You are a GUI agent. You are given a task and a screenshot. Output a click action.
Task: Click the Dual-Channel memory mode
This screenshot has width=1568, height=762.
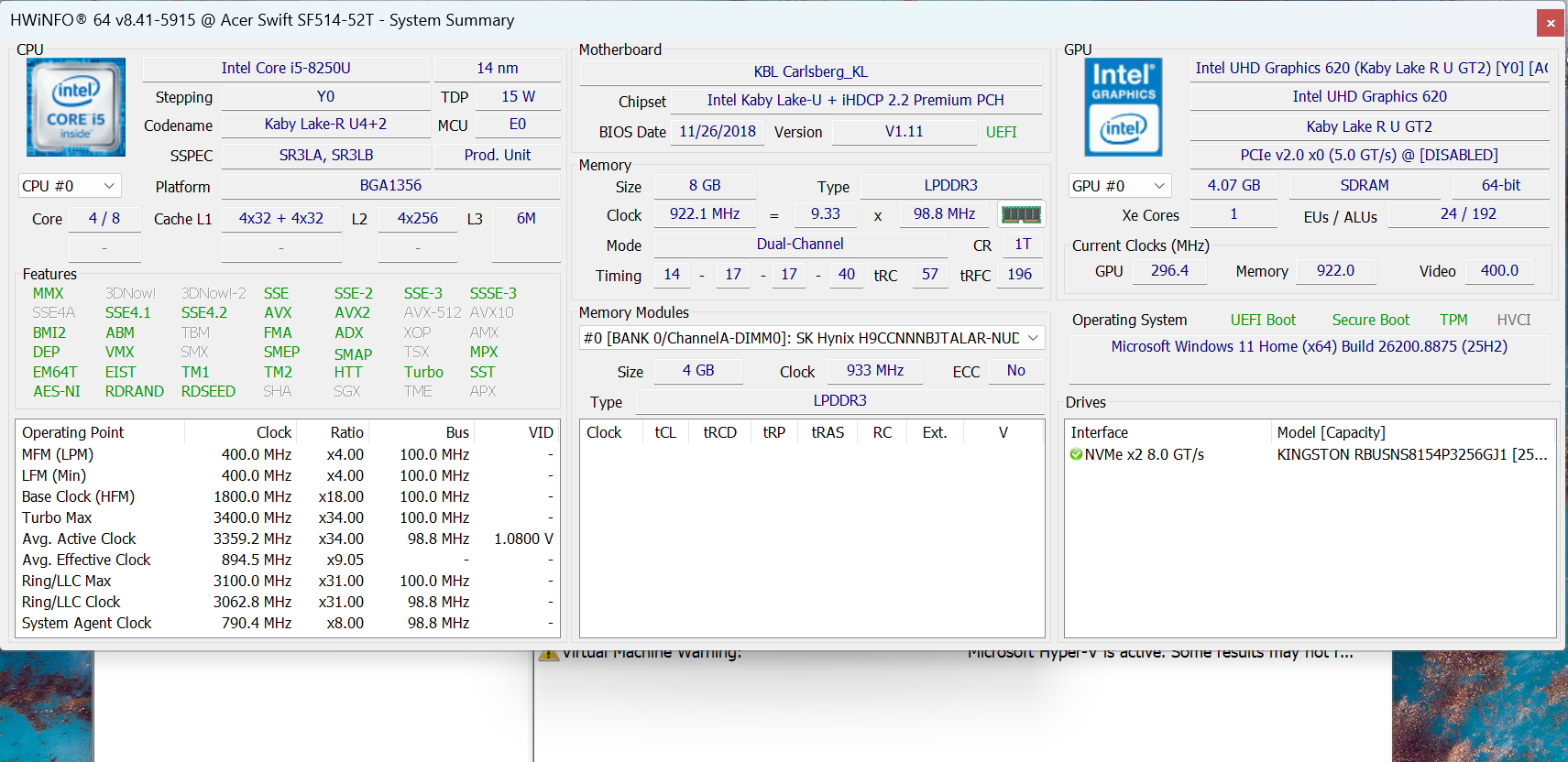click(x=800, y=244)
